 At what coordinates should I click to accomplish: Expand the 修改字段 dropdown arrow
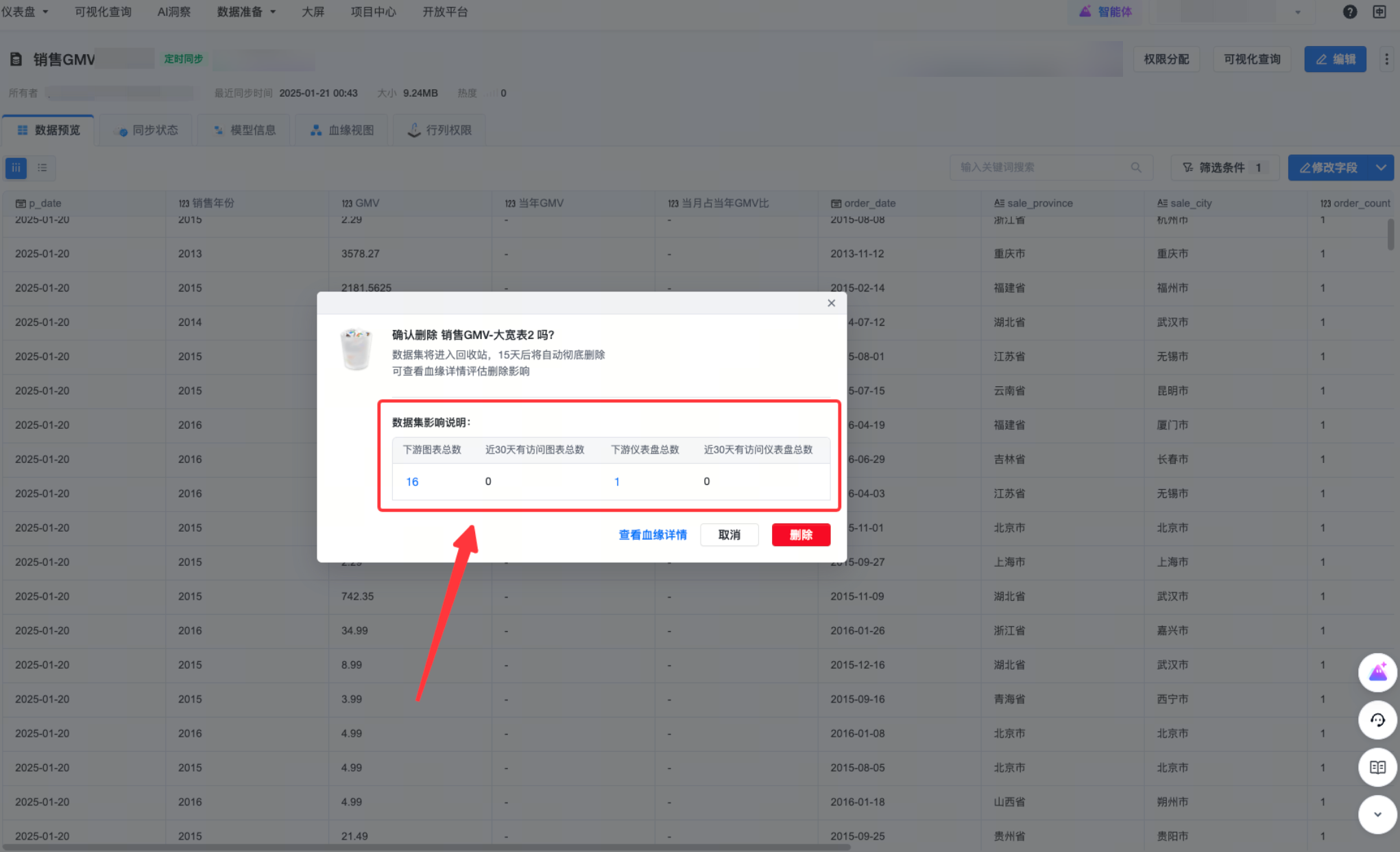pyautogui.click(x=1381, y=167)
